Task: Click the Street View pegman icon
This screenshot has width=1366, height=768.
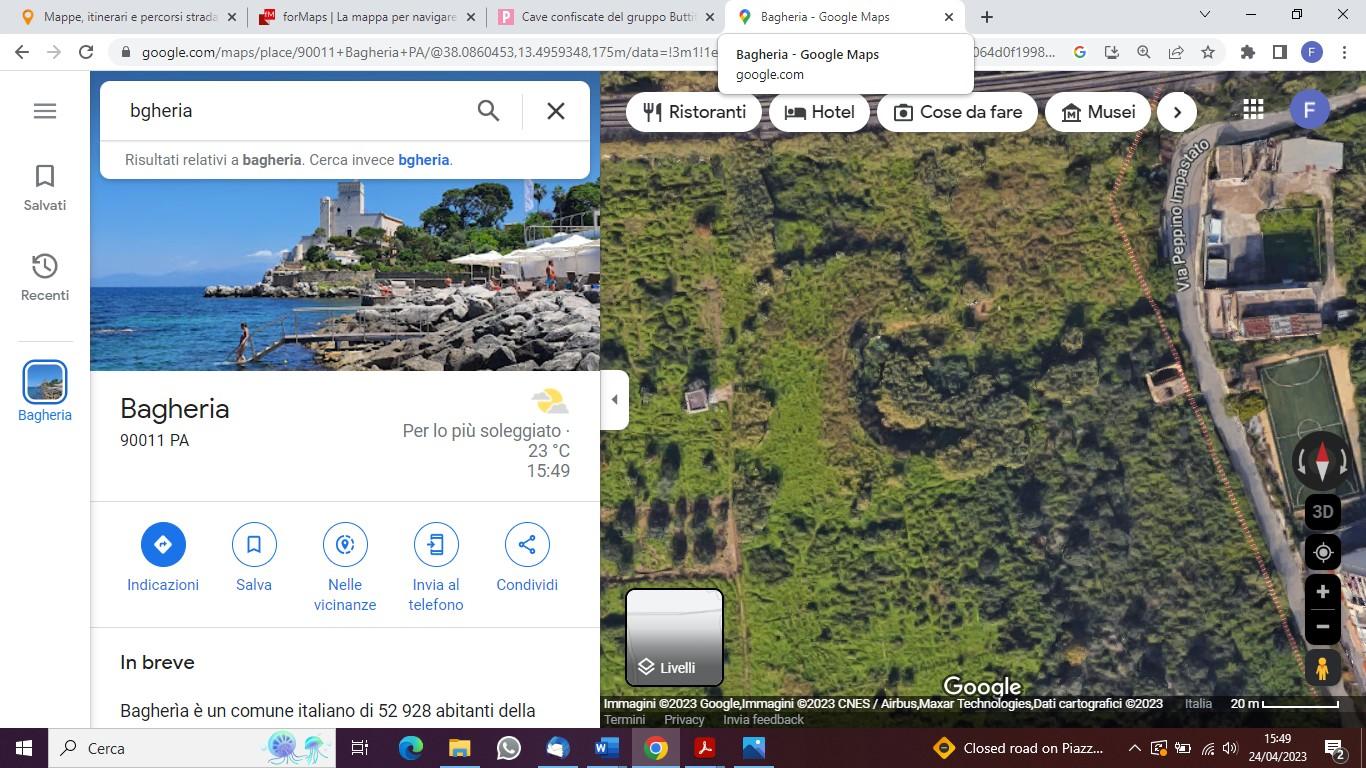Action: (x=1323, y=668)
